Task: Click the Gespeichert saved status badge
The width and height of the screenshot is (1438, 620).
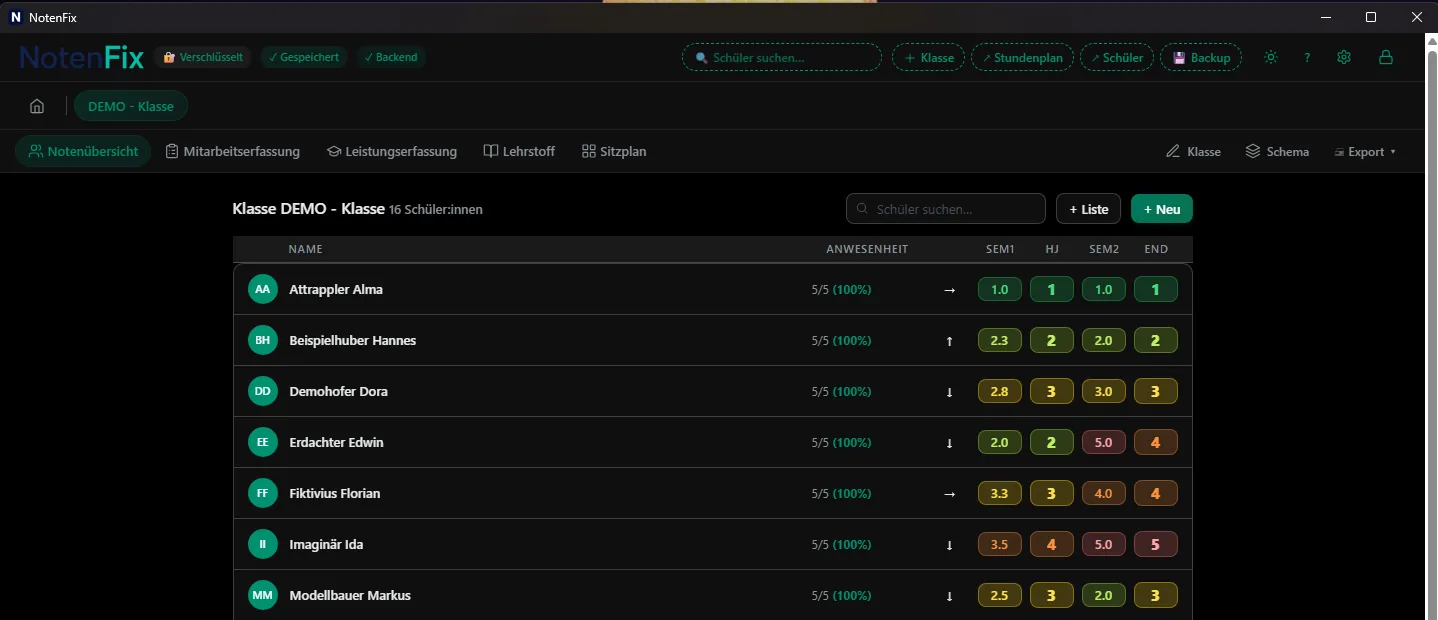Action: pos(304,57)
